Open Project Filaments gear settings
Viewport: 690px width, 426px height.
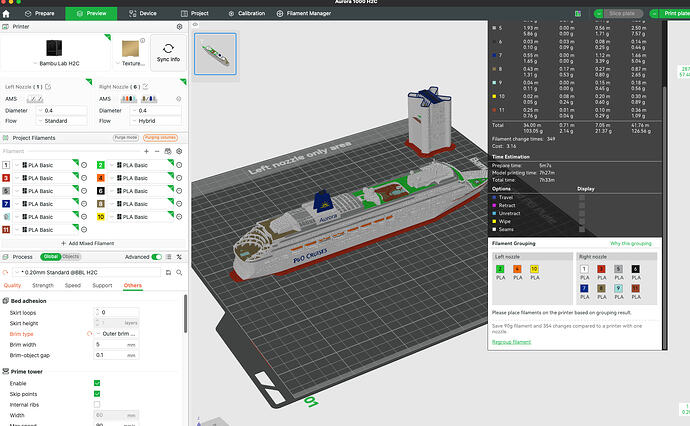(x=179, y=151)
